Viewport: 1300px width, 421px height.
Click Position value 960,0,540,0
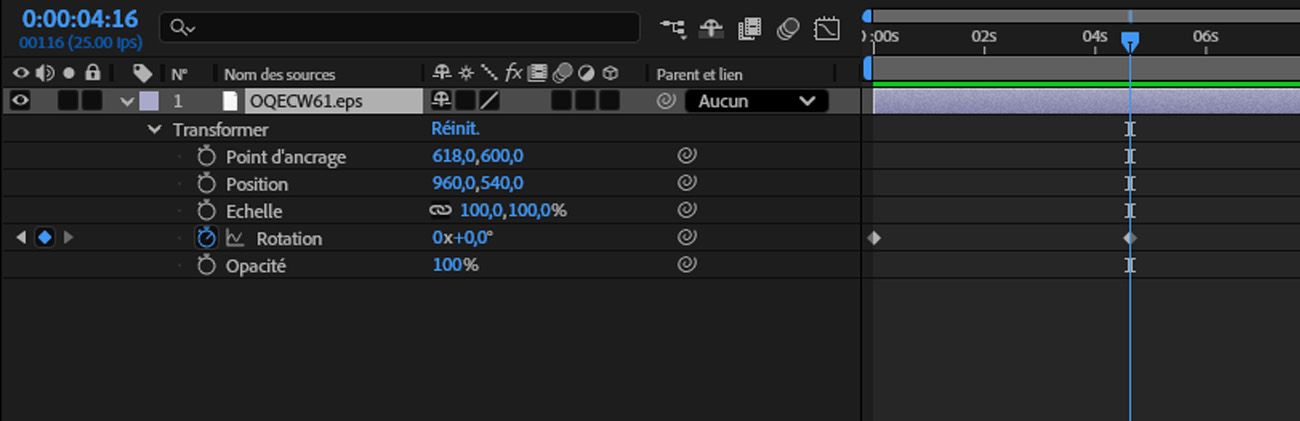tap(478, 184)
